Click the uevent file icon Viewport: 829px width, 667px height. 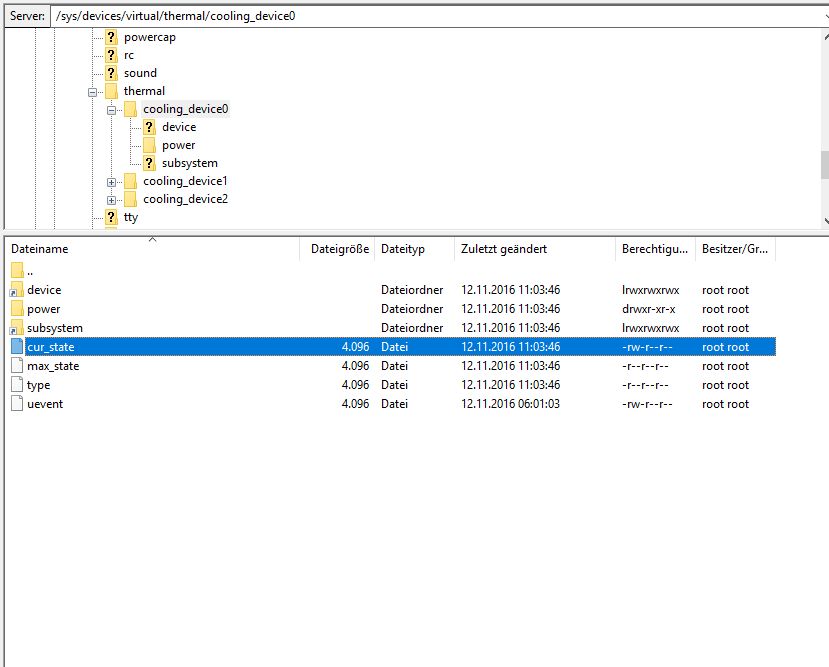point(17,404)
